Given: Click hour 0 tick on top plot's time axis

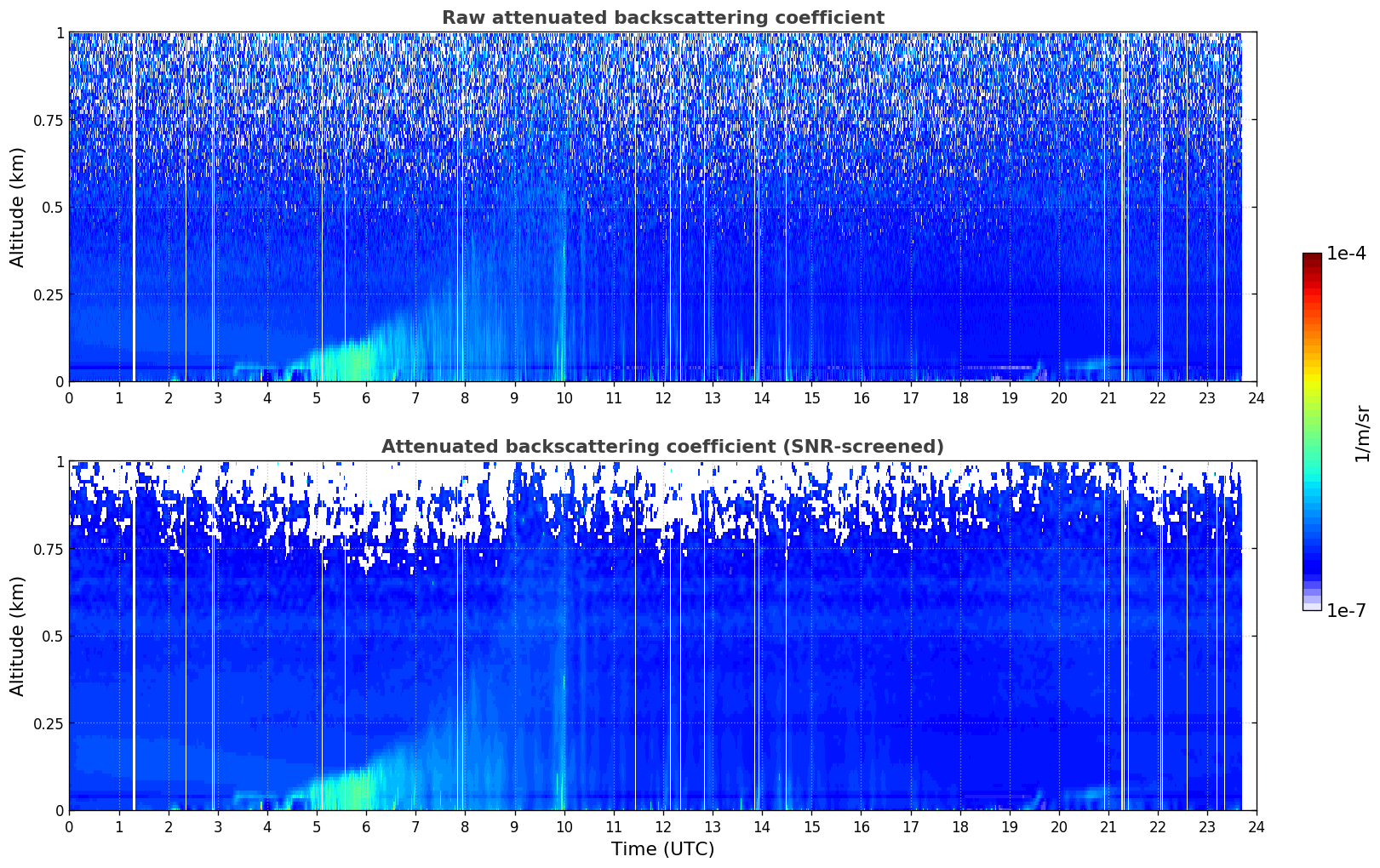Looking at the screenshot, I should coord(69,397).
